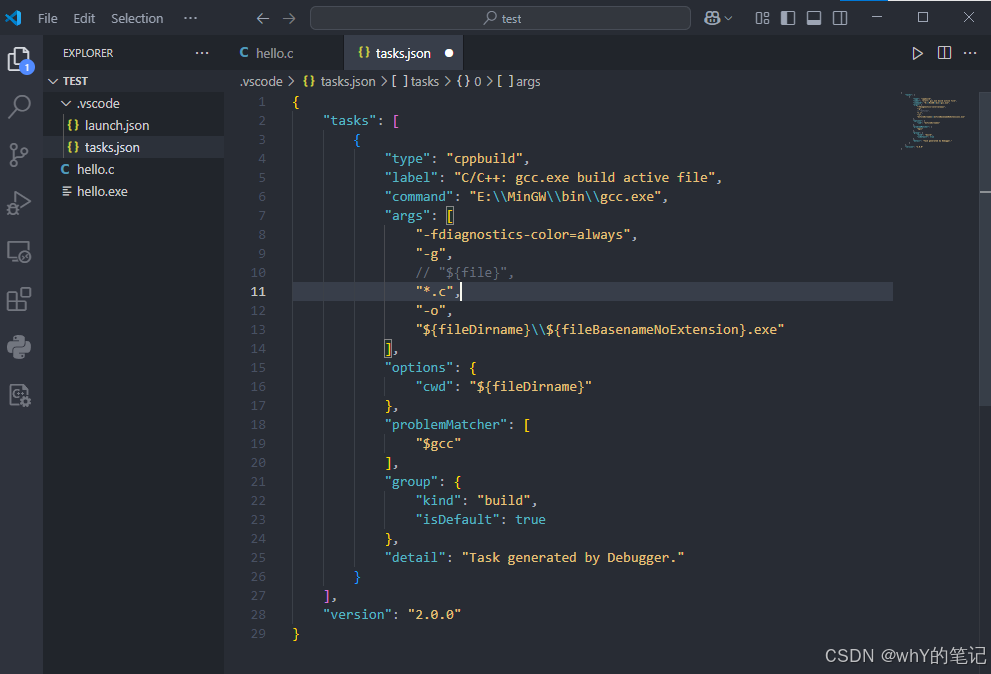Open Source Control view in activity bar
The image size is (991, 674).
[19, 154]
